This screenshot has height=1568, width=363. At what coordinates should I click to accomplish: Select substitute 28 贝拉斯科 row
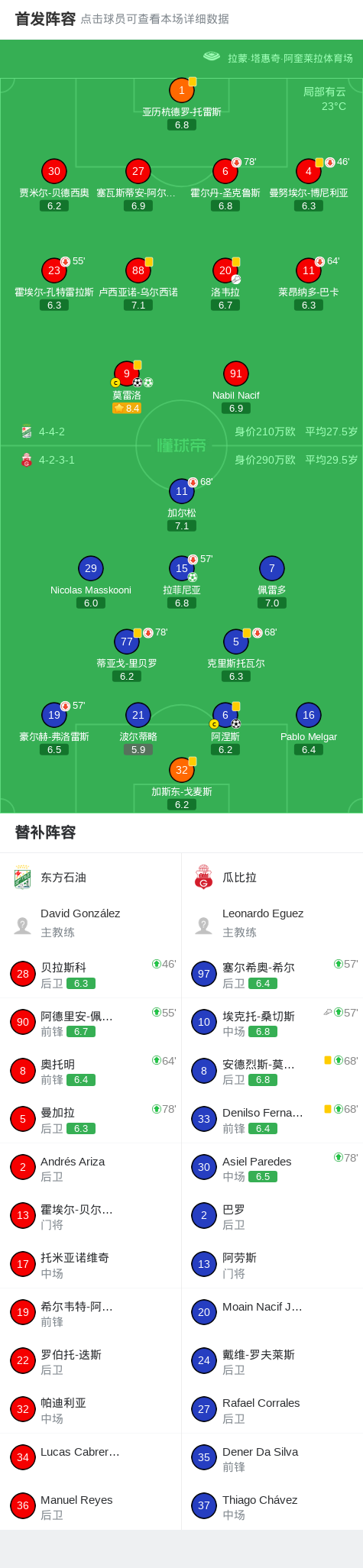pos(91,974)
